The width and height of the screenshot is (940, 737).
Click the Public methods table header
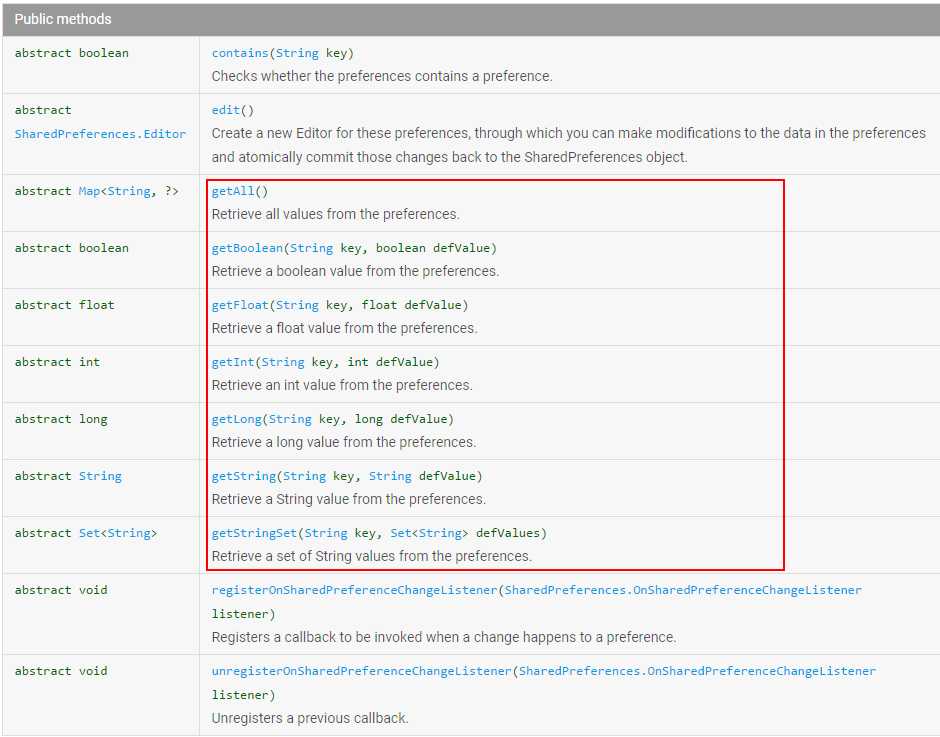click(x=470, y=19)
